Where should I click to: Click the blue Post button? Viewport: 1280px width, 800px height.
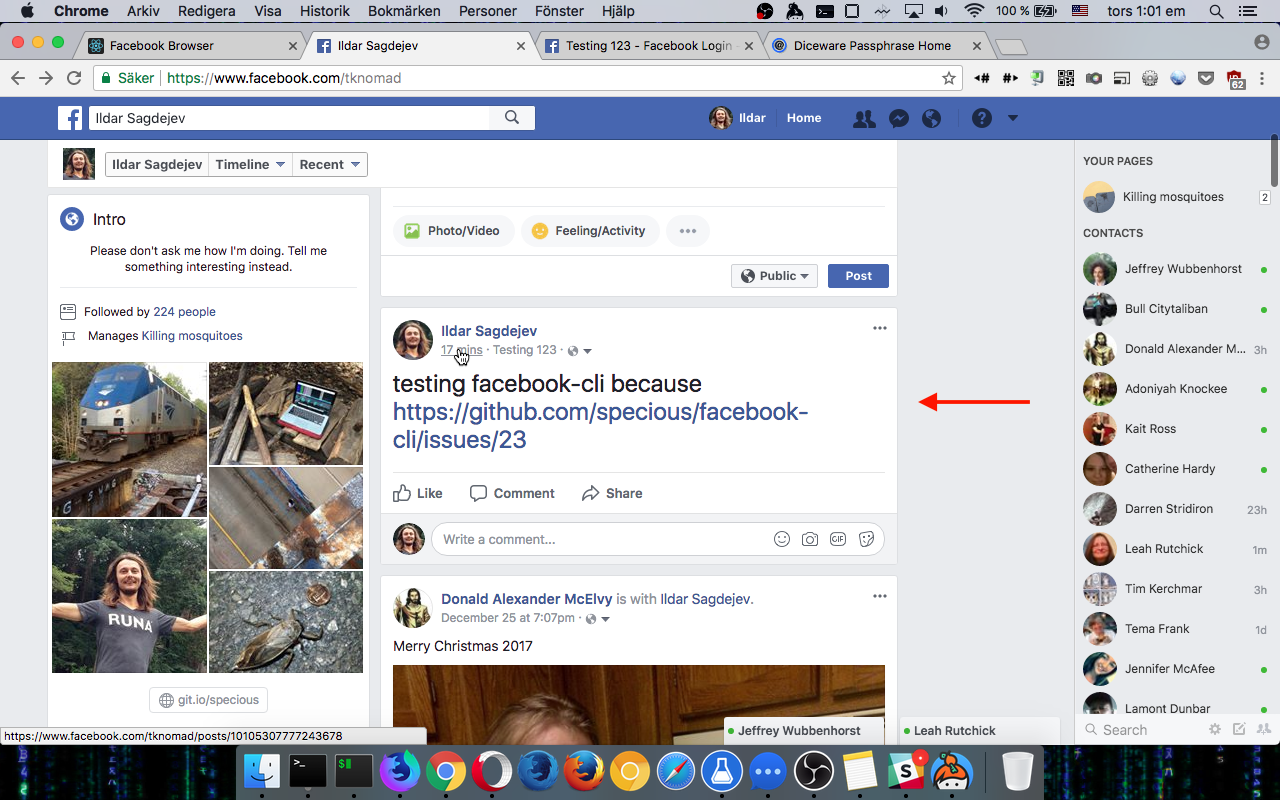tap(858, 276)
